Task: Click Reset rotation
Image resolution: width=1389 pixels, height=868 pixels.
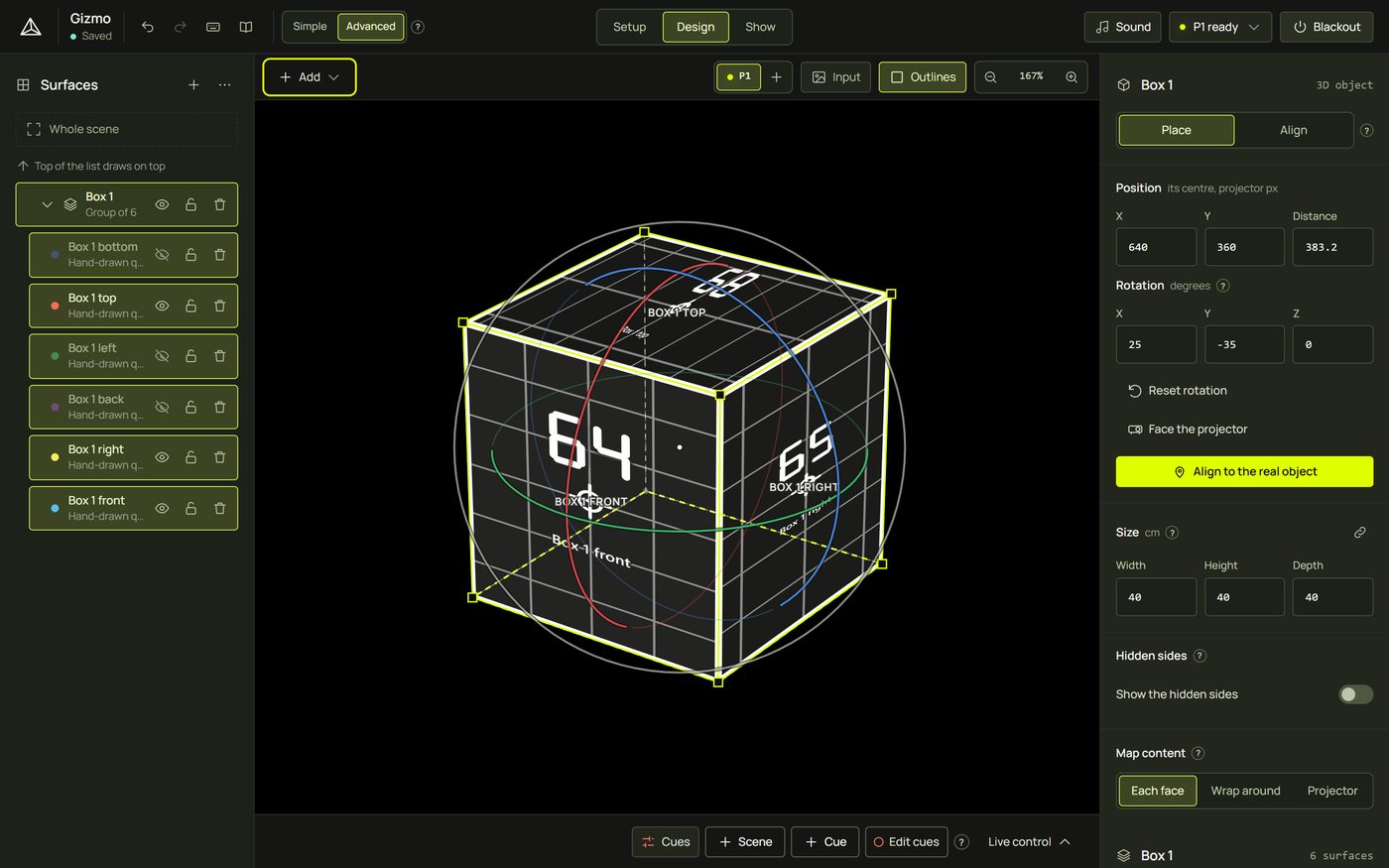Action: 1178,391
